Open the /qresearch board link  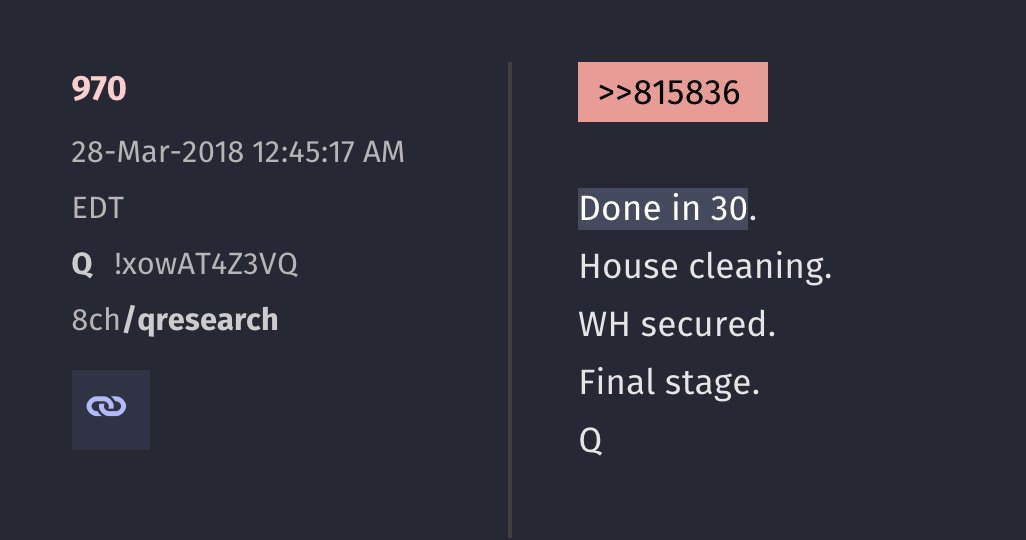(x=200, y=321)
